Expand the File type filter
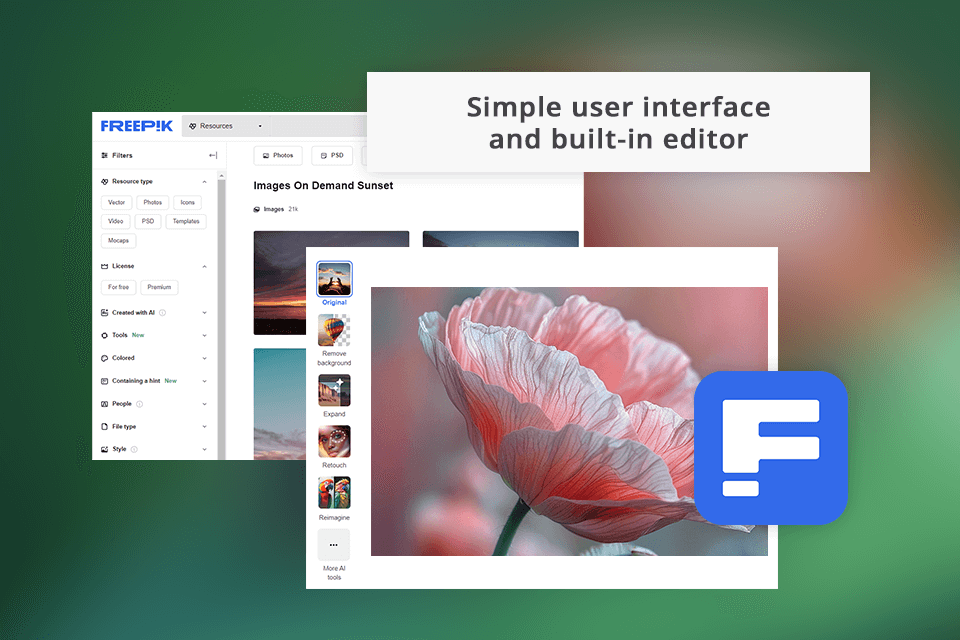960x640 pixels. [x=204, y=427]
